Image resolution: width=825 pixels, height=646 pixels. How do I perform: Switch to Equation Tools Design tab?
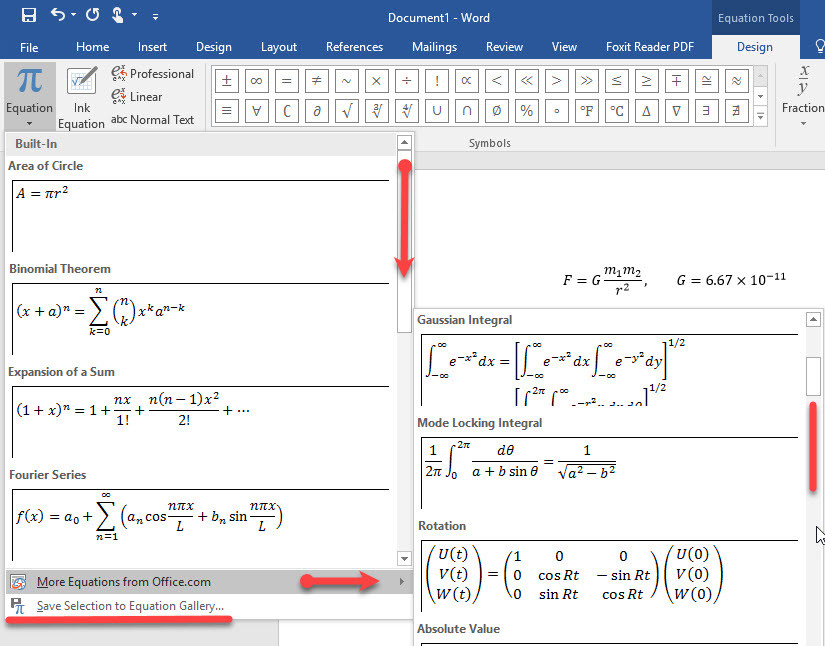pyautogui.click(x=754, y=47)
